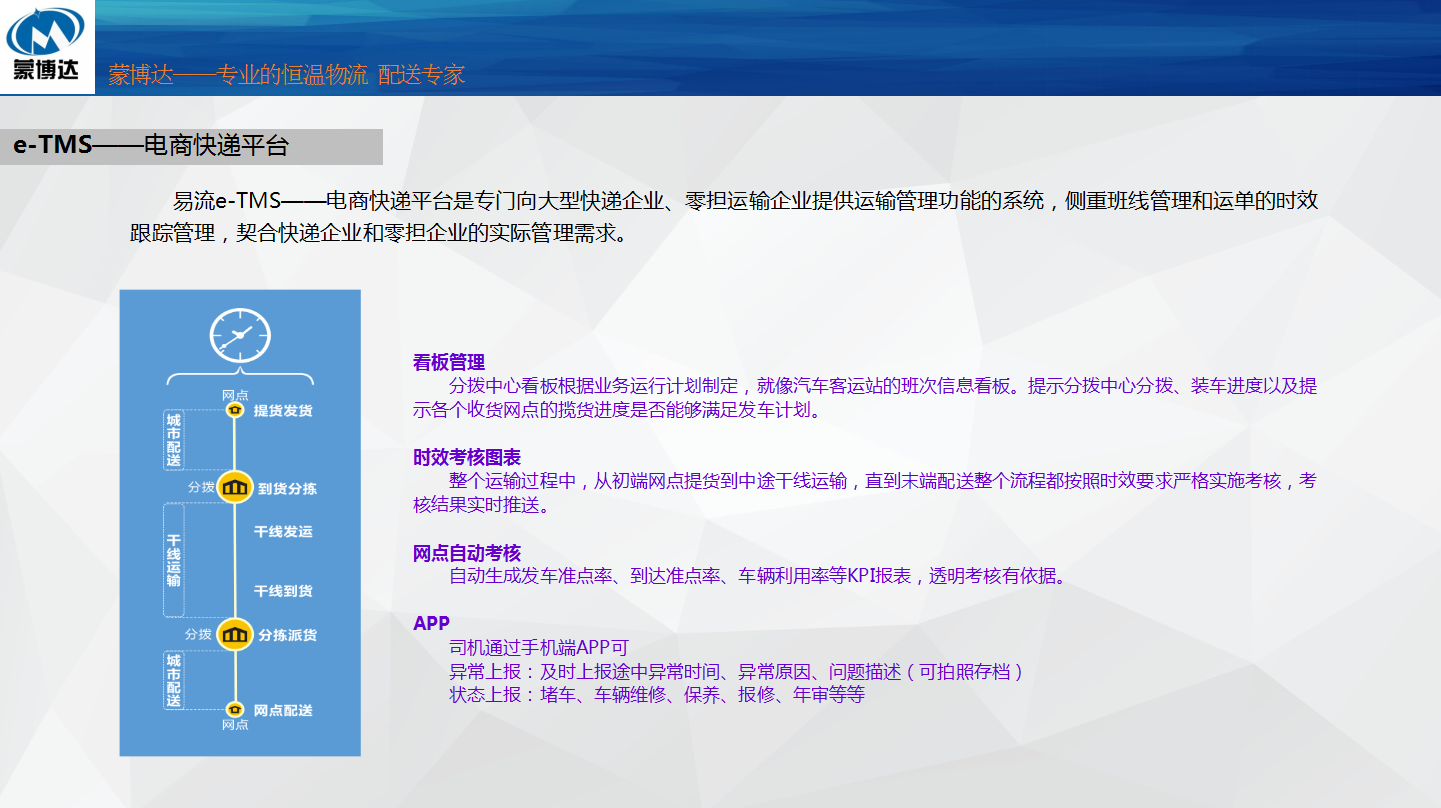Screen dimensions: 1441x808
Task: Click the slogan 蒙博达——专业的恒温物流 配送专家
Action: [287, 75]
